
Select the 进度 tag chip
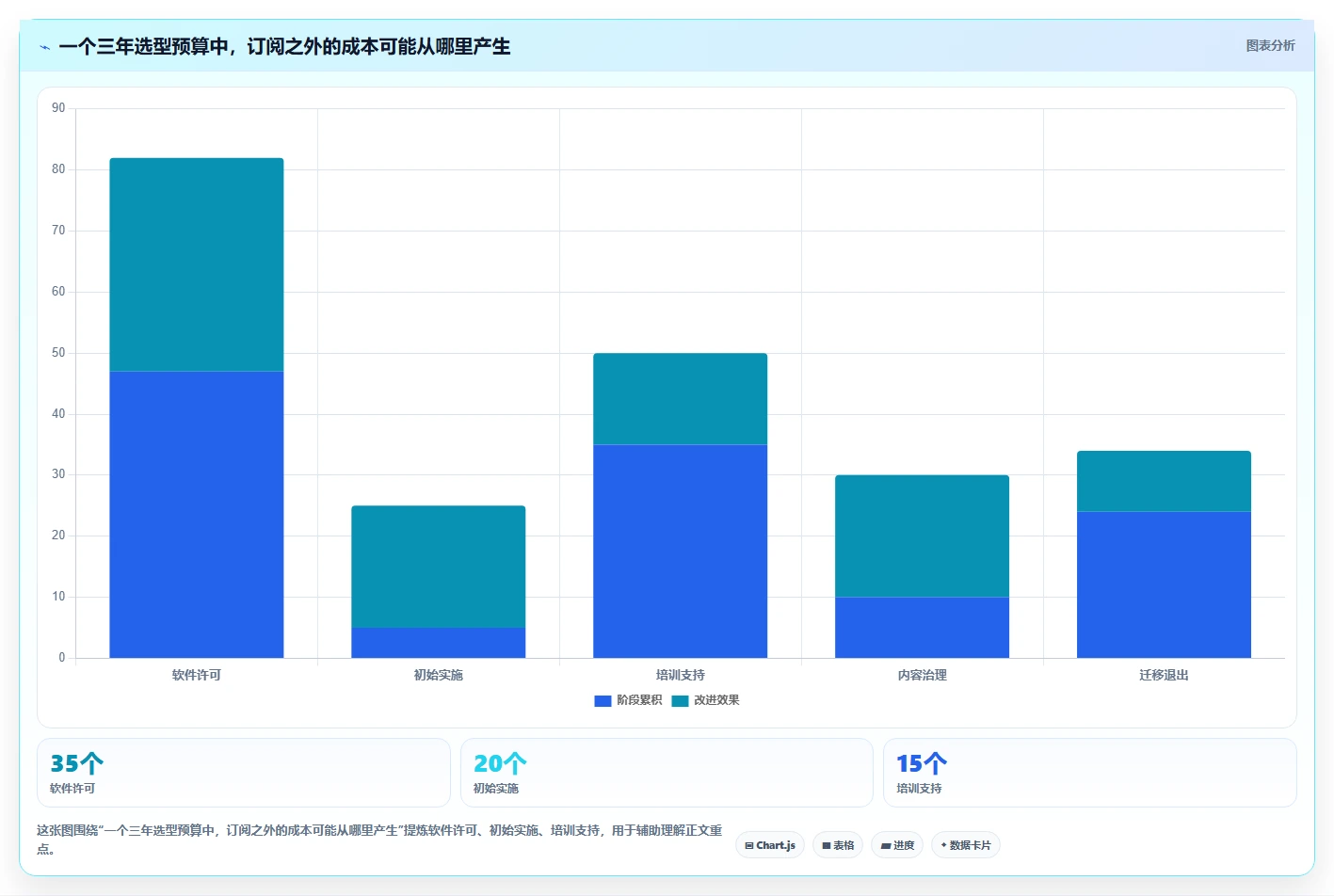(x=897, y=845)
